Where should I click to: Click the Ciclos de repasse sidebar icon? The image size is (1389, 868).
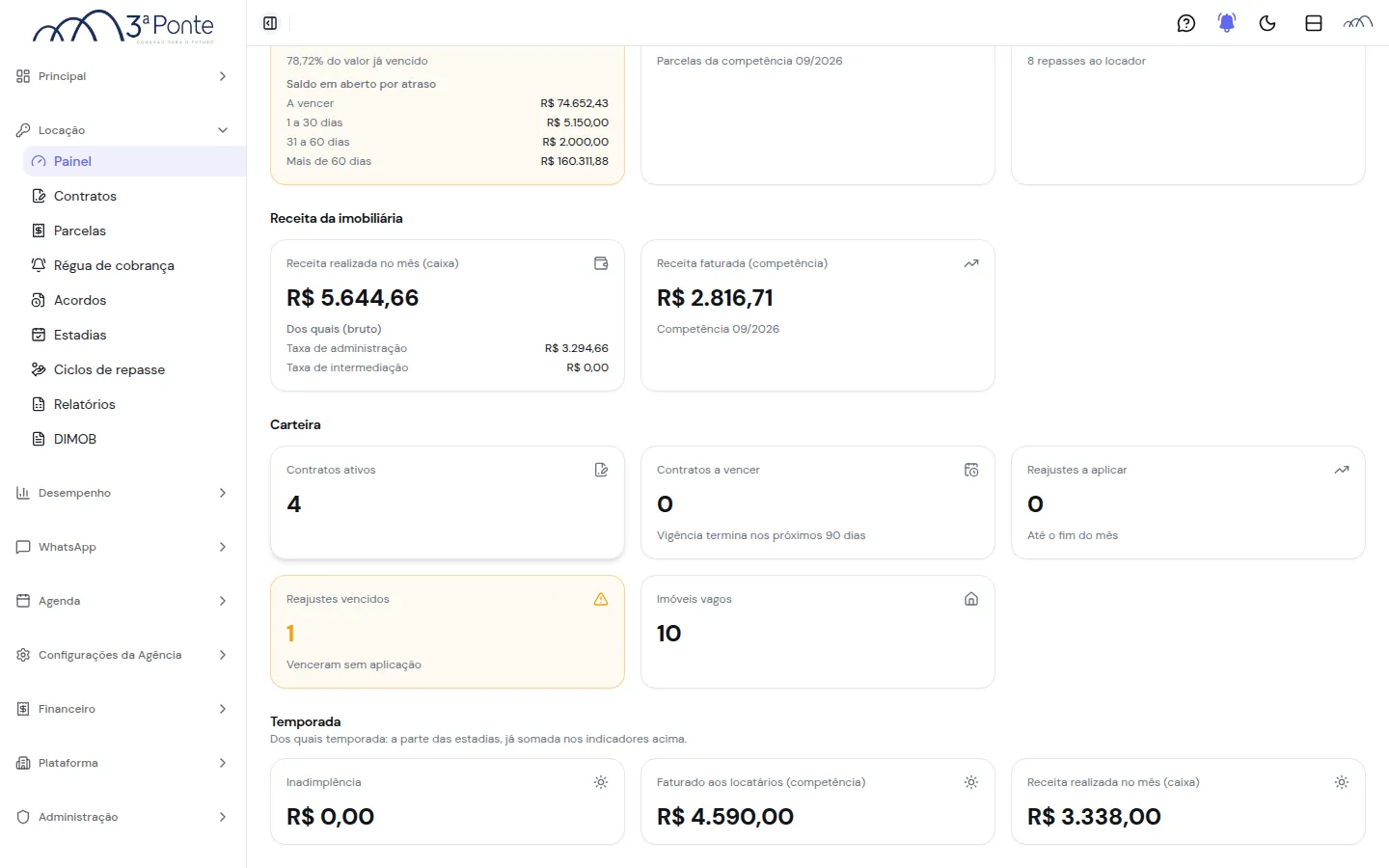(x=39, y=369)
